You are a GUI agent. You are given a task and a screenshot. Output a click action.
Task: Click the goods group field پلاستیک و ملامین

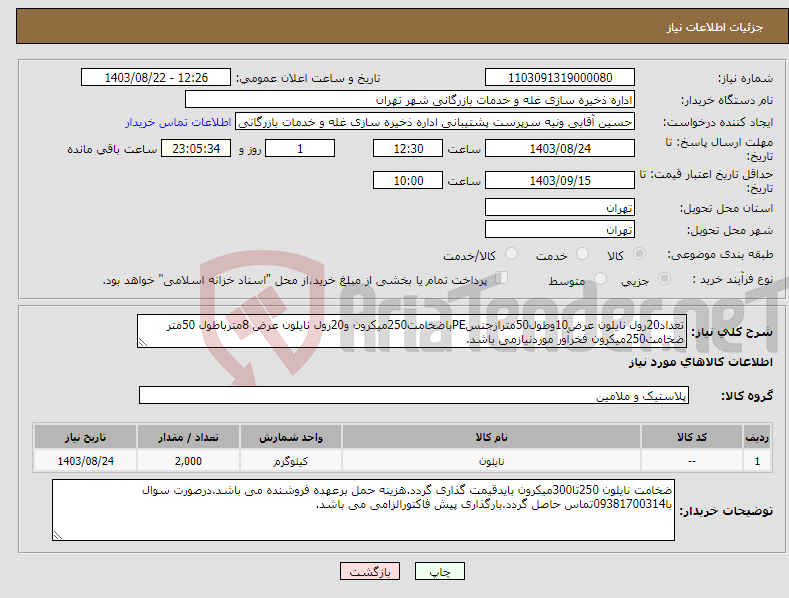414,395
